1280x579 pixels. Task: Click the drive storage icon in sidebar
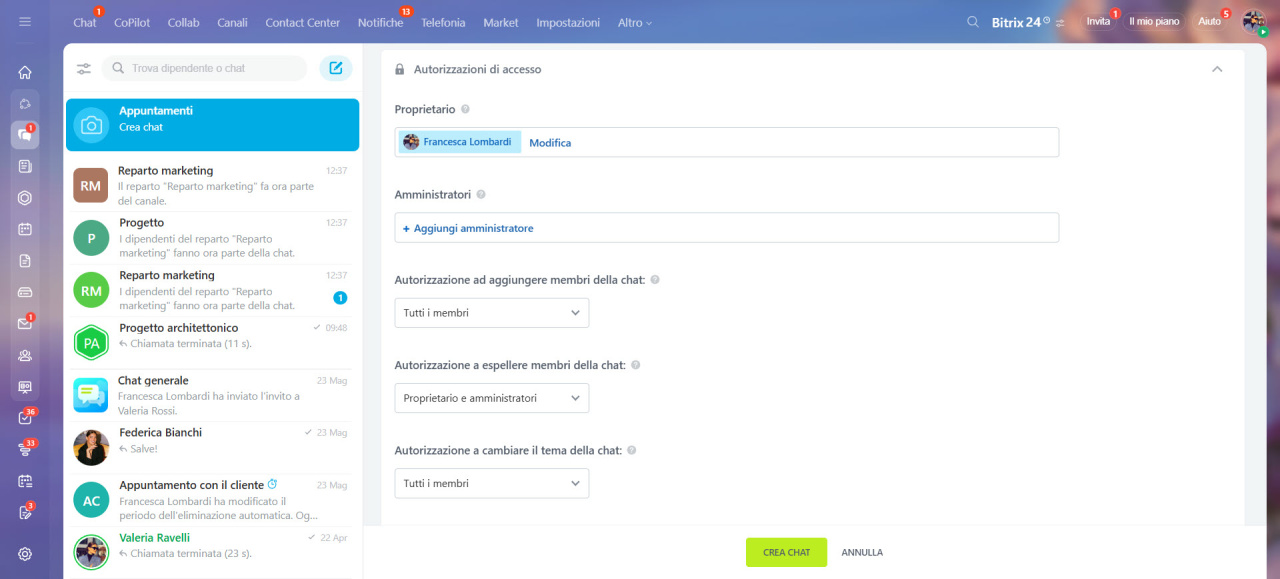[x=25, y=292]
